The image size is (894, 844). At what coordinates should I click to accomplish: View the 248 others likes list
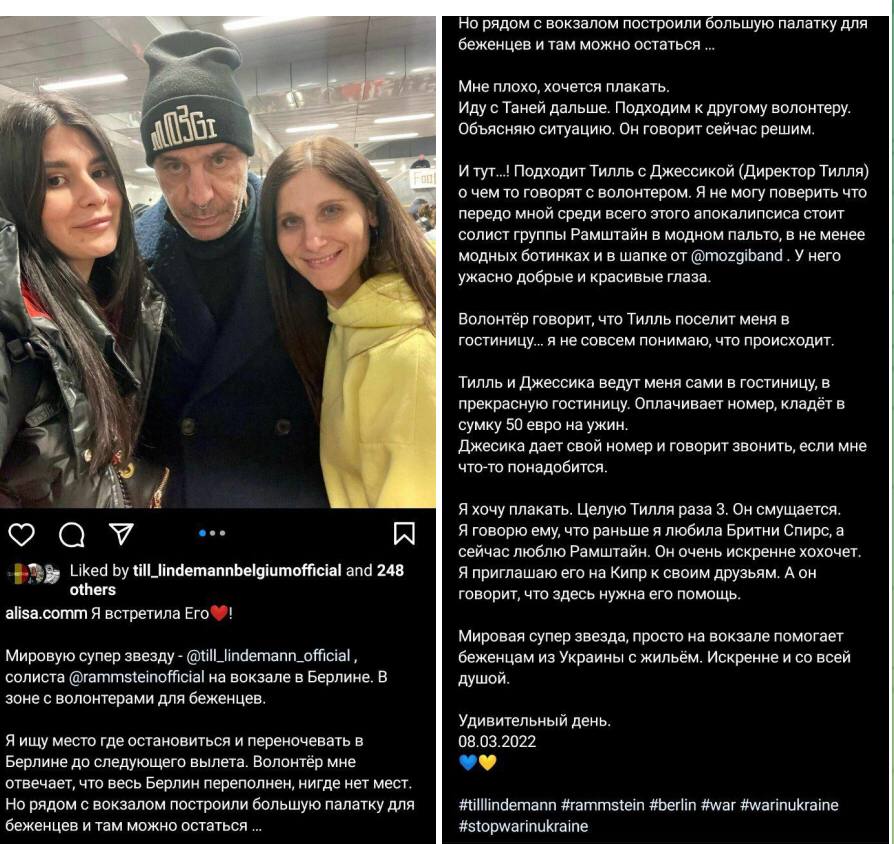[x=237, y=580]
